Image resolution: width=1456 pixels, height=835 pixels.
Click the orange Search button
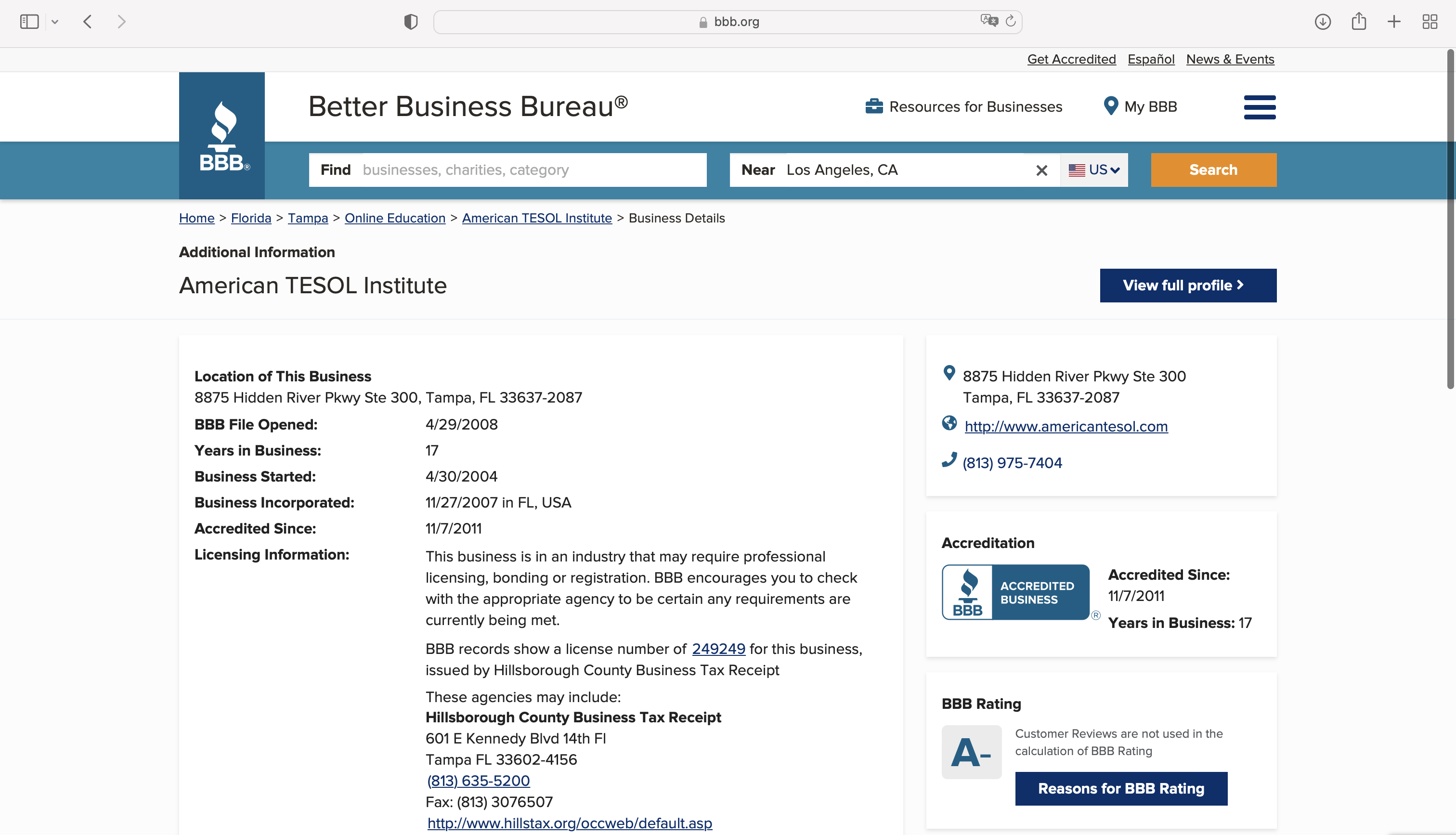point(1213,170)
